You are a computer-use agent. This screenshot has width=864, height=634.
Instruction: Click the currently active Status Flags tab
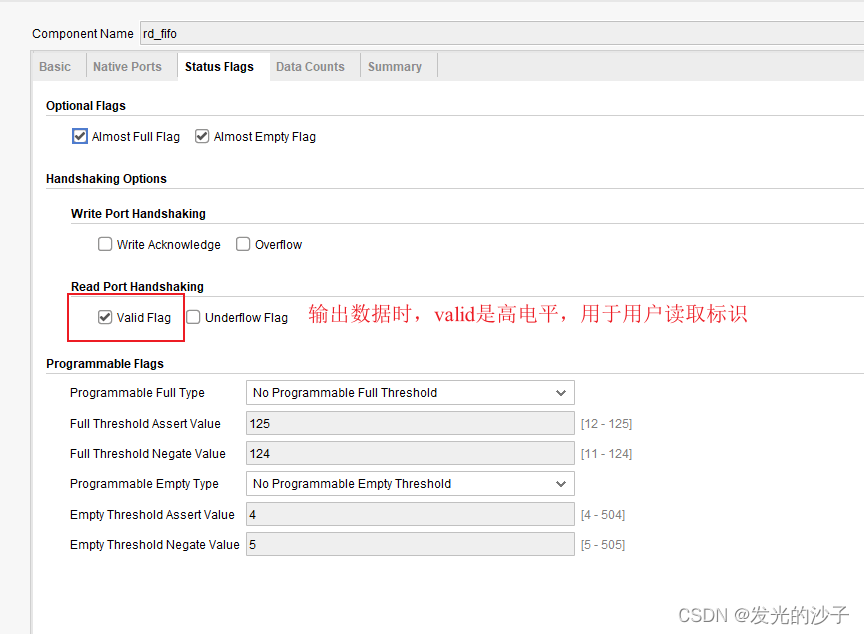[222, 66]
